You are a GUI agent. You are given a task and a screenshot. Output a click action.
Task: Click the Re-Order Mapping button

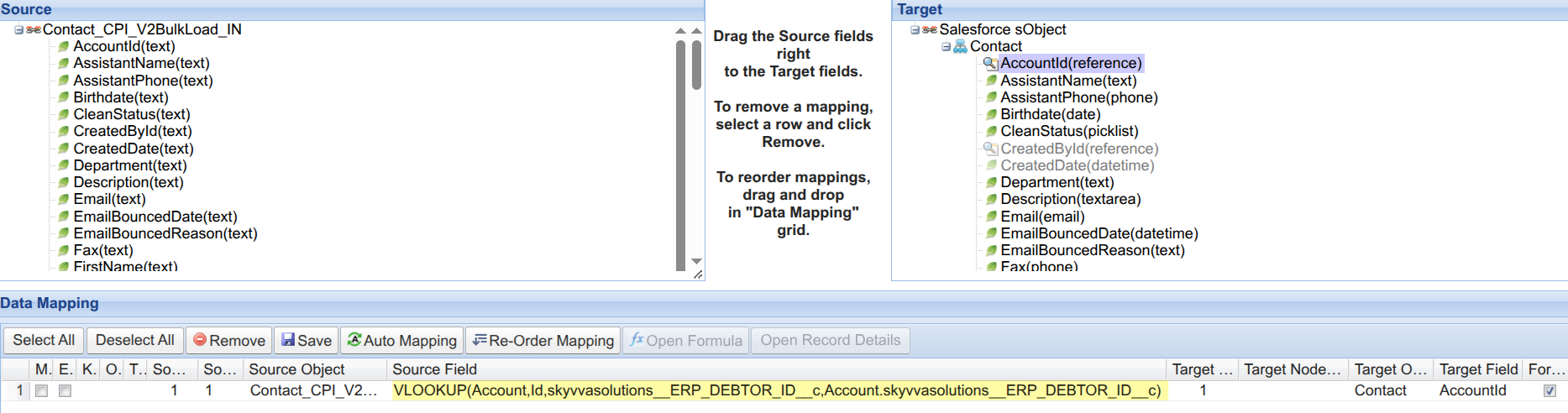tap(543, 340)
